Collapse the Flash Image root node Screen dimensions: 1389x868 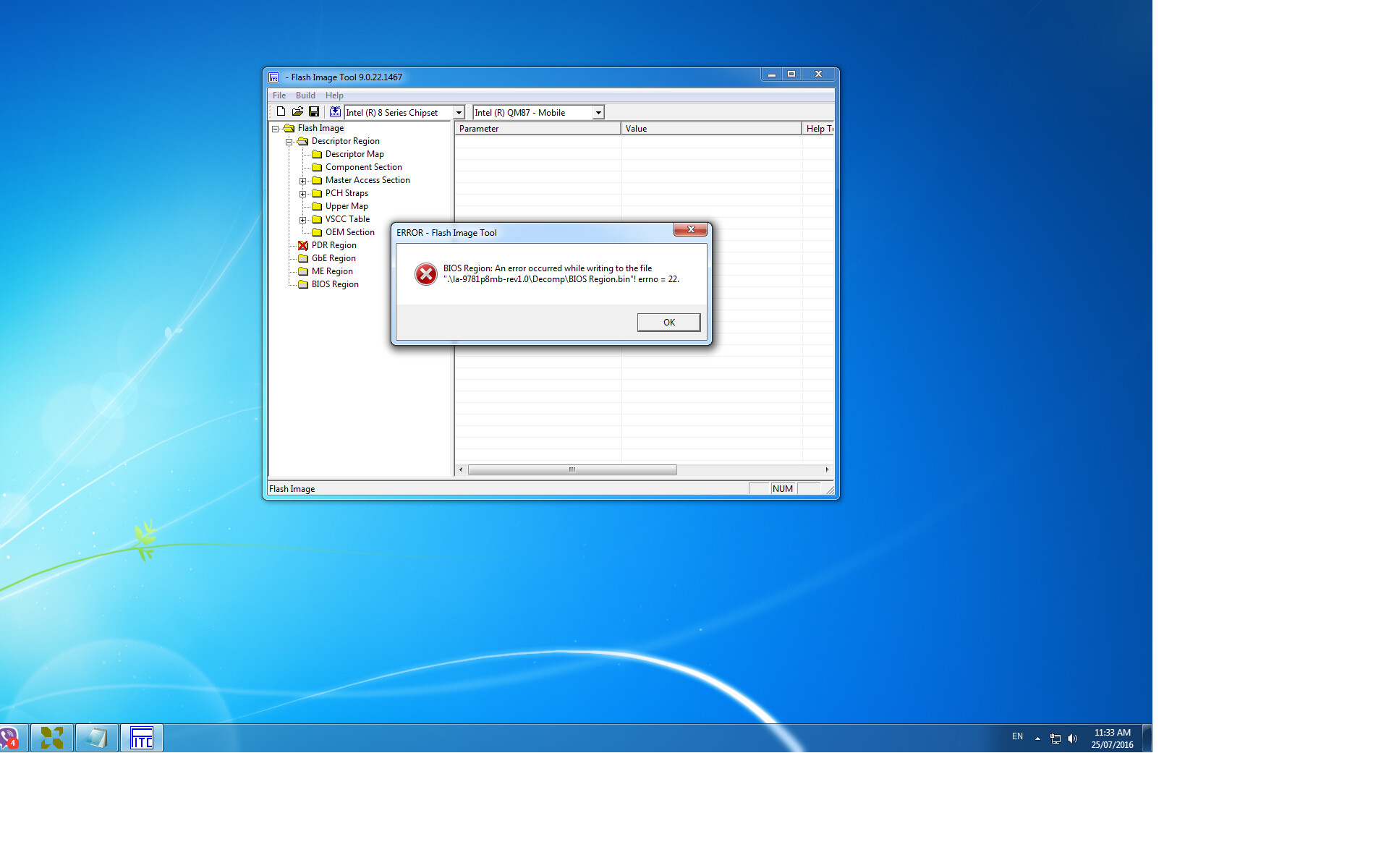tap(275, 129)
